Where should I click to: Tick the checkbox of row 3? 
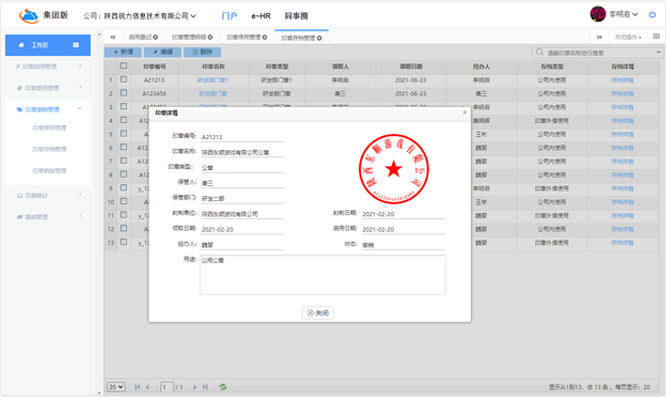click(124, 107)
